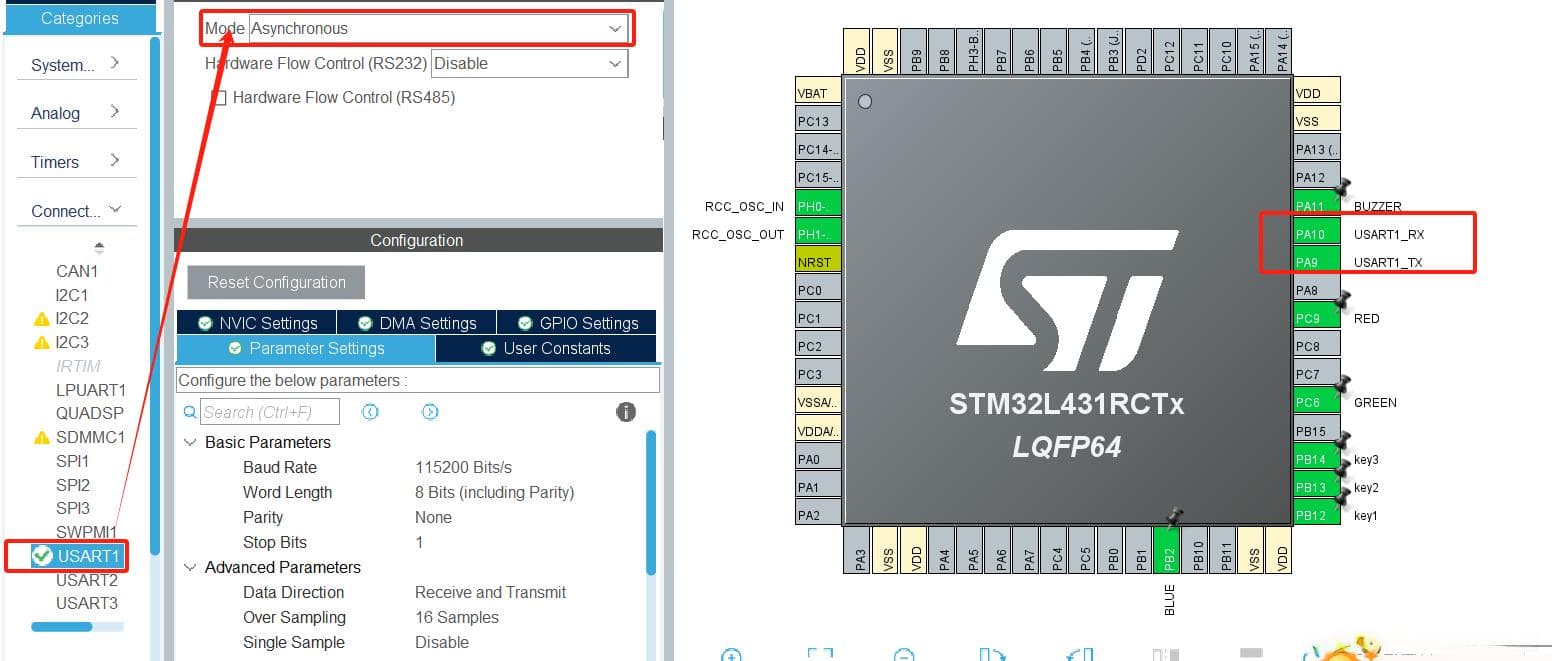This screenshot has width=1552, height=661.
Task: Expand the Analog category
Action: coord(76,113)
